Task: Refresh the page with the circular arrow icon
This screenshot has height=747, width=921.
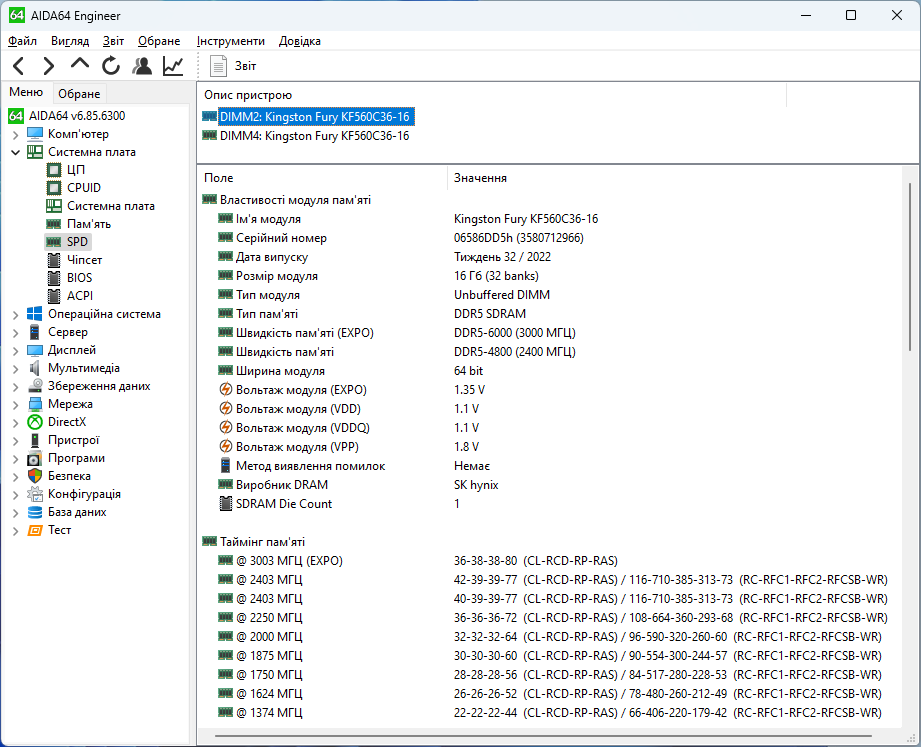Action: coord(110,66)
